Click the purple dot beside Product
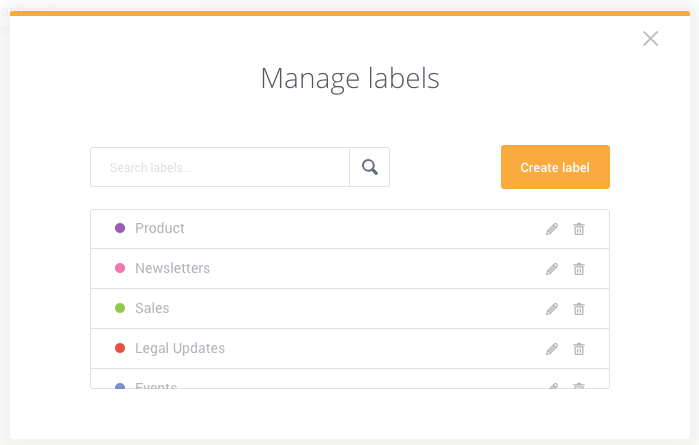 pyautogui.click(x=120, y=228)
